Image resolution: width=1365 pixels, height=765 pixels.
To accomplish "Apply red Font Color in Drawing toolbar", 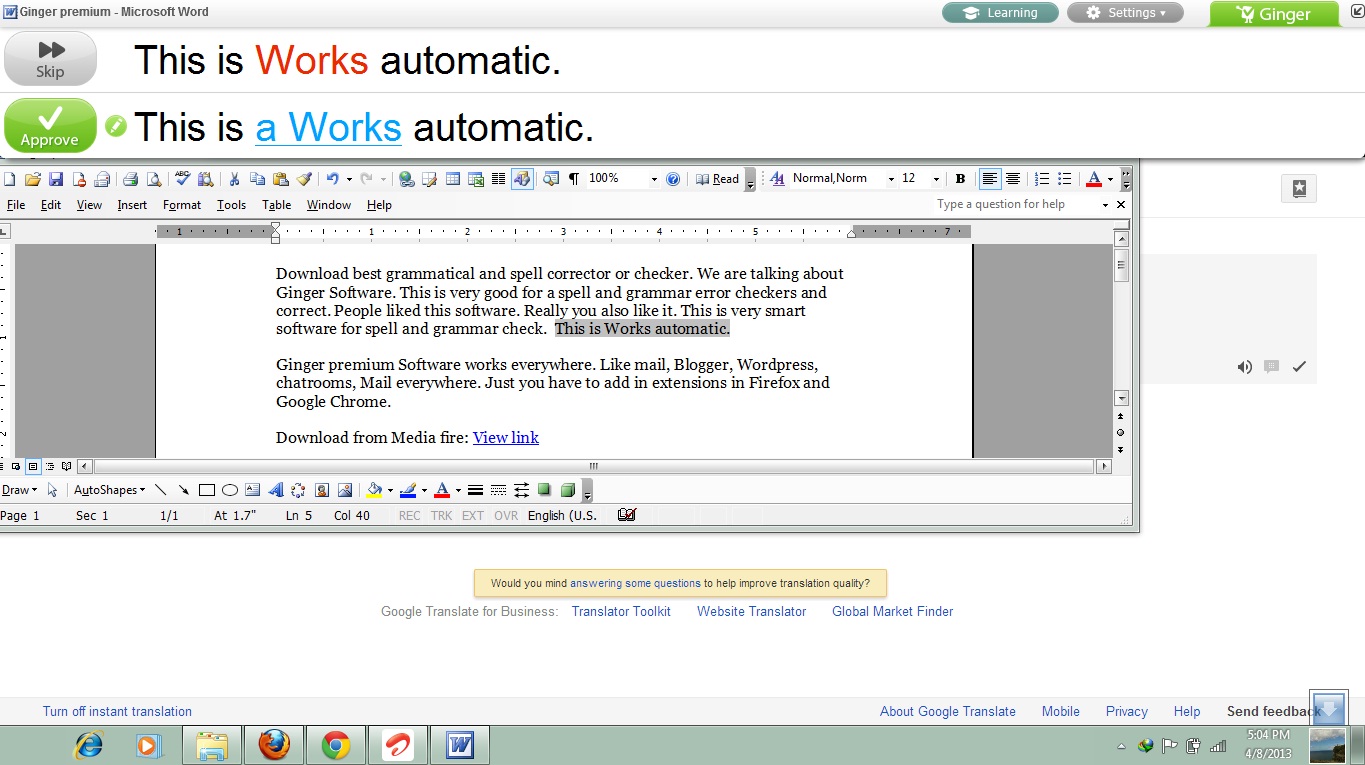I will [442, 490].
